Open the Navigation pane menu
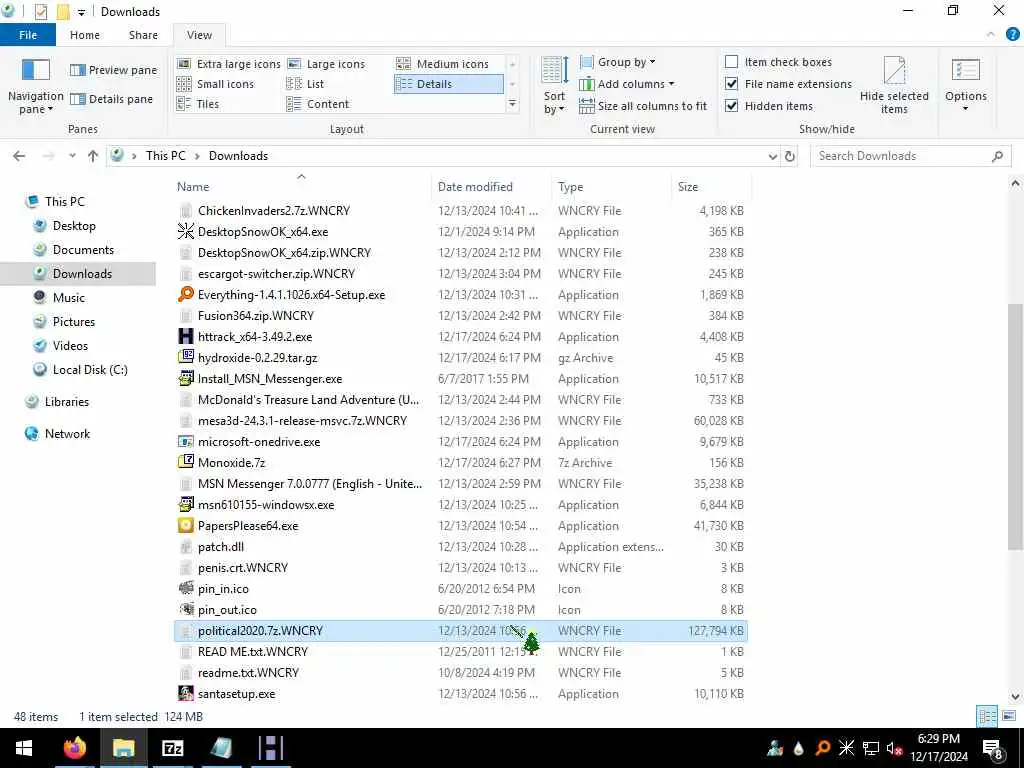Viewport: 1024px width, 768px height. pyautogui.click(x=35, y=87)
